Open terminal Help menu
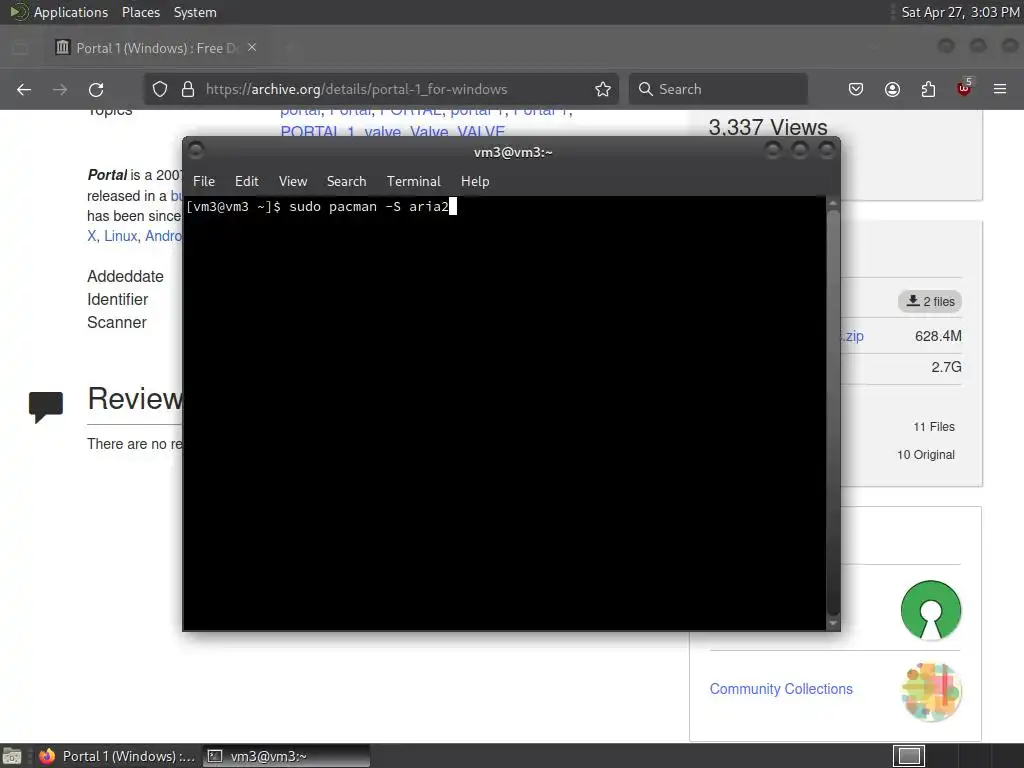1024x768 pixels. 475,182
